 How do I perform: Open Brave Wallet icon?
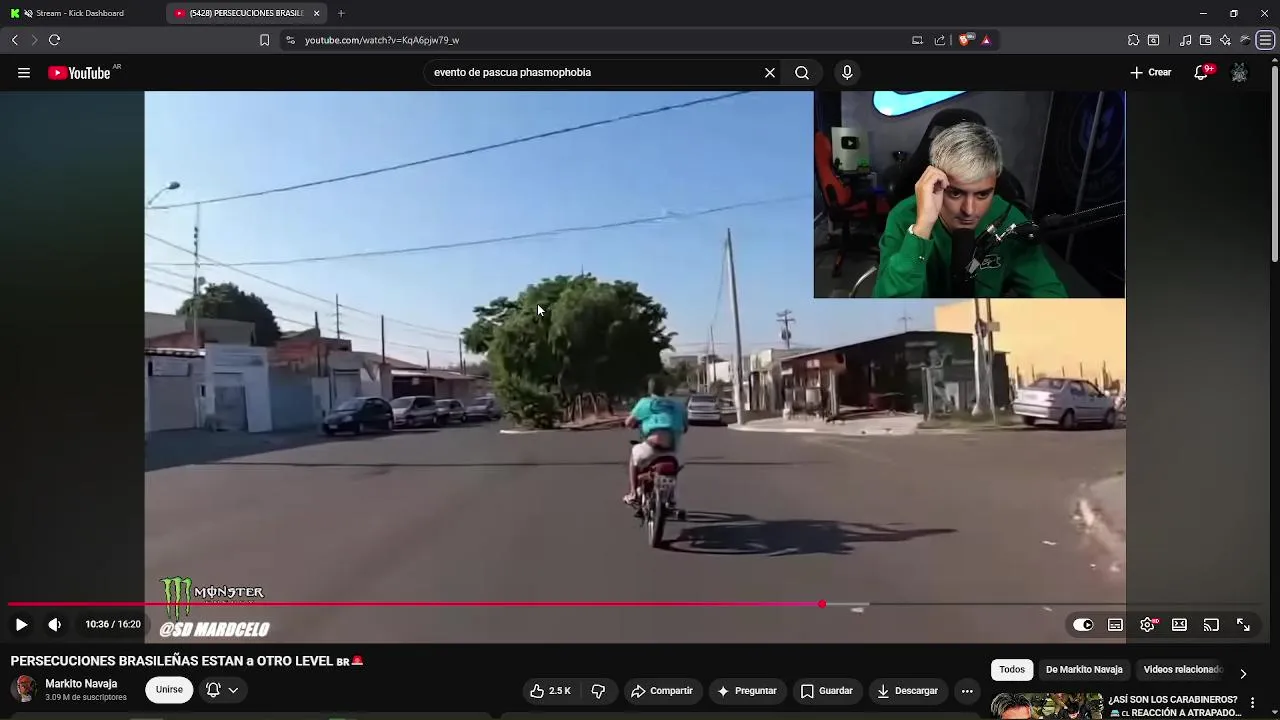(x=1205, y=40)
